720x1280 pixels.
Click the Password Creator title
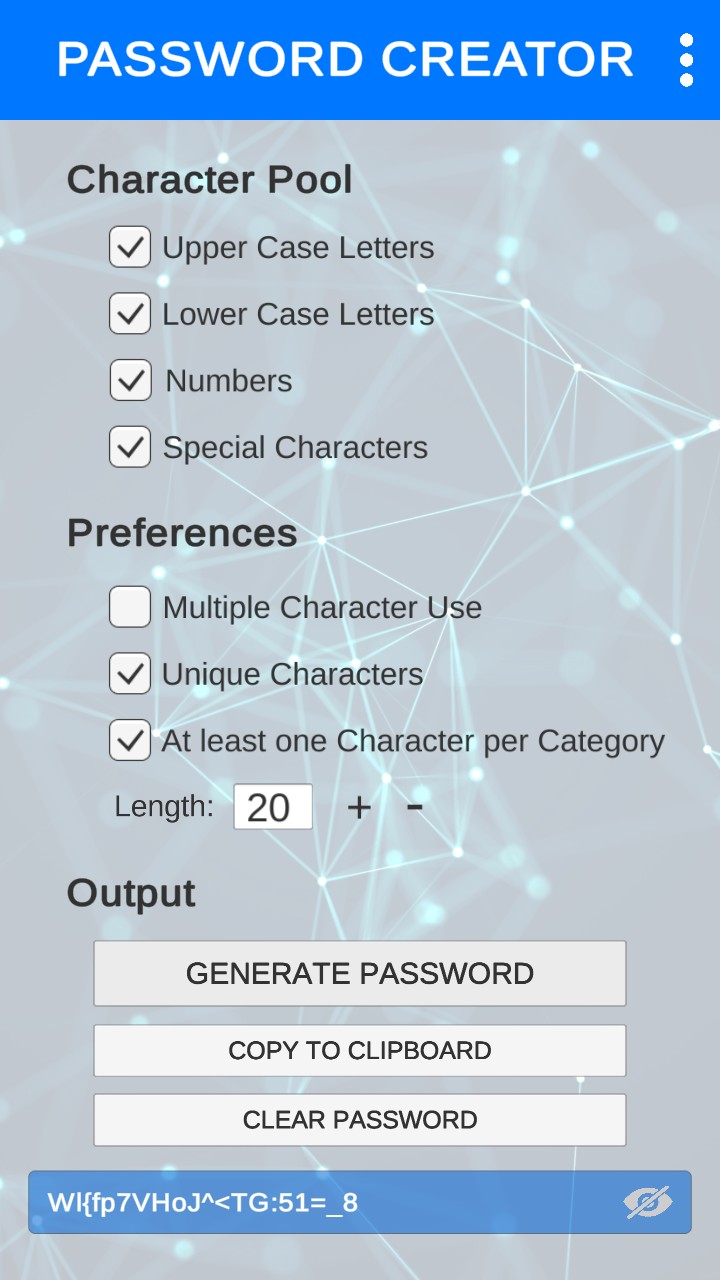[x=345, y=60]
